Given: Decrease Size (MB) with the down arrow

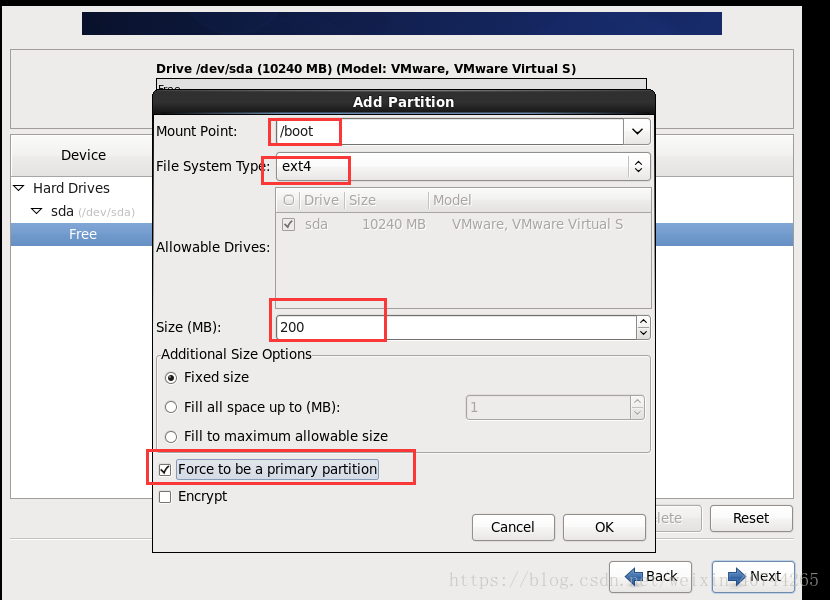Looking at the screenshot, I should pos(643,333).
